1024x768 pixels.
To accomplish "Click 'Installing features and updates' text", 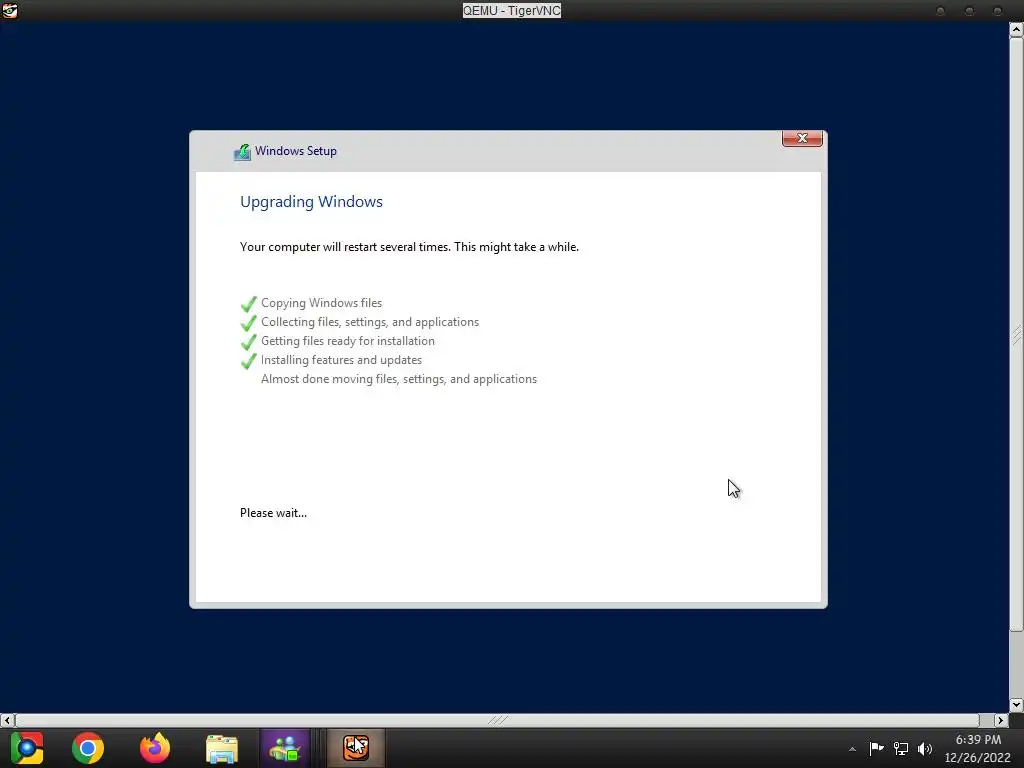I will (x=341, y=360).
